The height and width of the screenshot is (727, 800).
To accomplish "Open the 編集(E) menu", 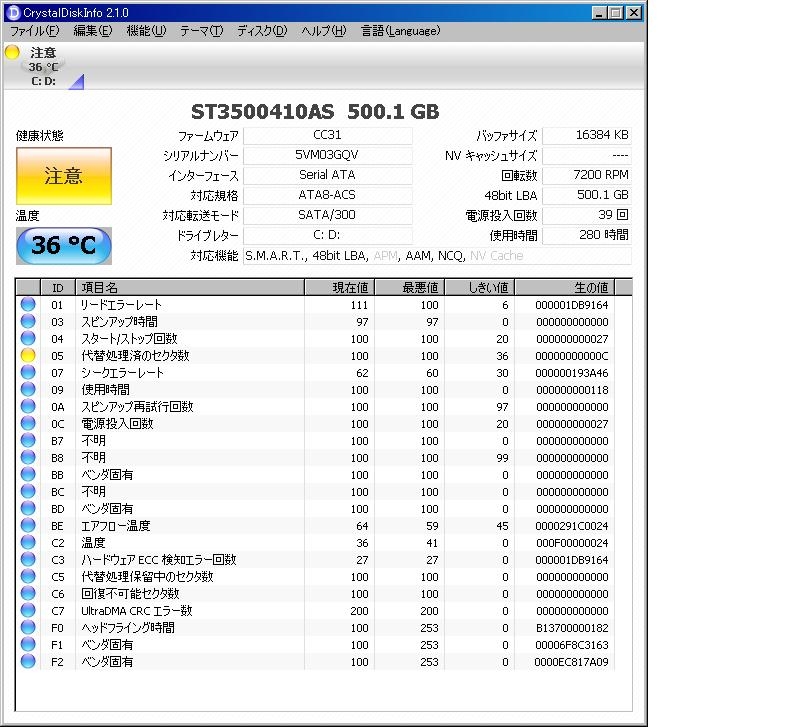I will (93, 31).
